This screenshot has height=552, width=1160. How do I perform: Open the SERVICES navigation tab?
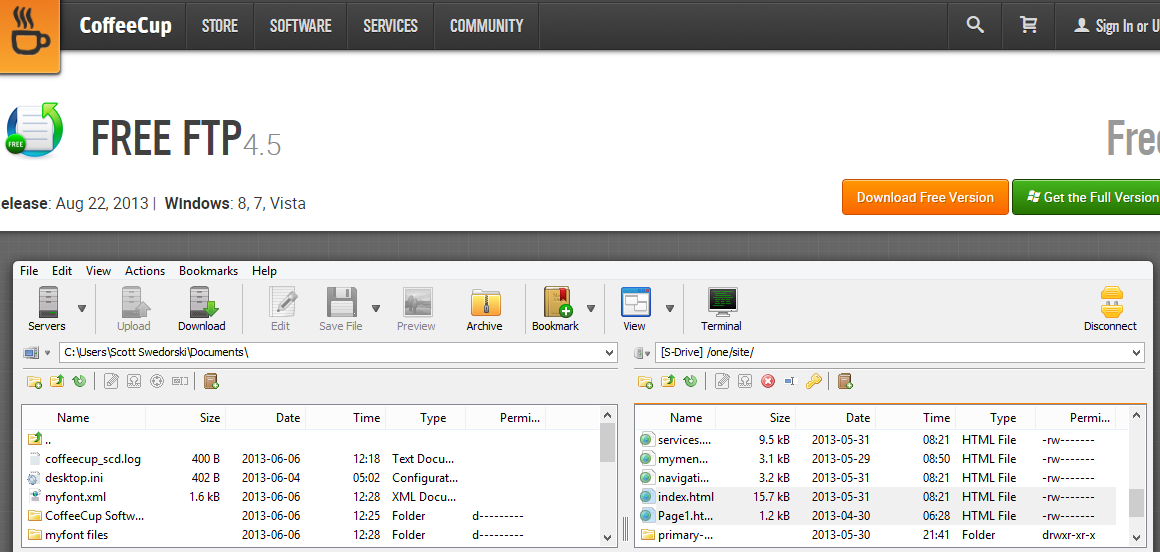pyautogui.click(x=391, y=25)
